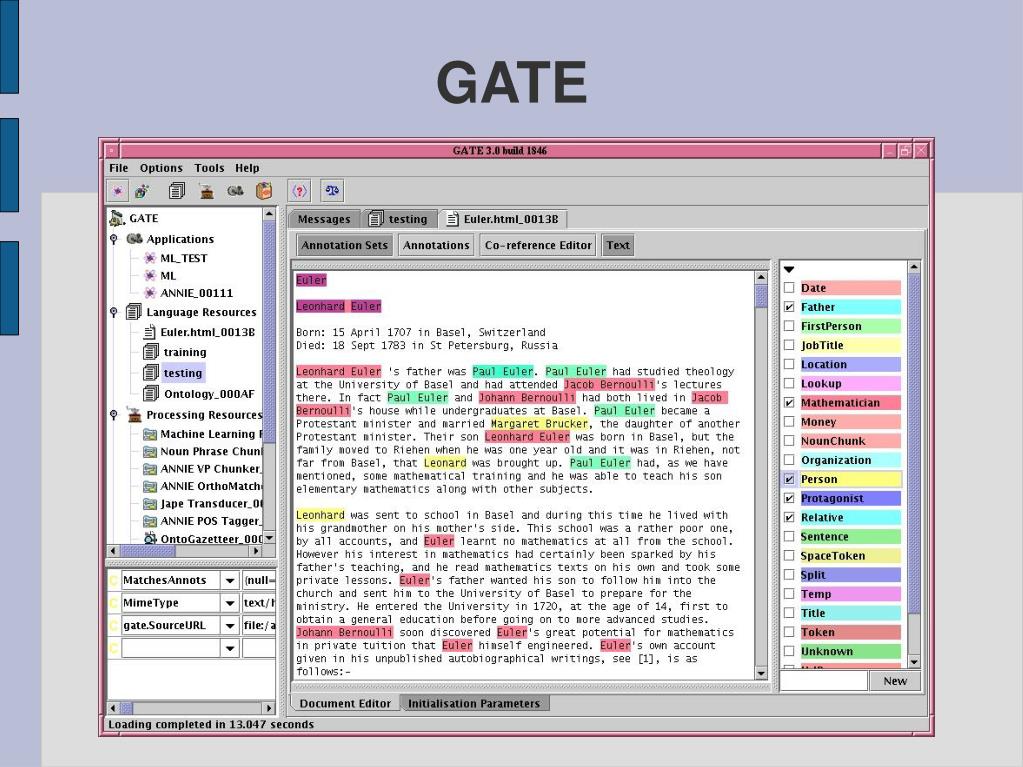
Task: Uncheck the Father annotation checkbox
Action: tap(789, 307)
